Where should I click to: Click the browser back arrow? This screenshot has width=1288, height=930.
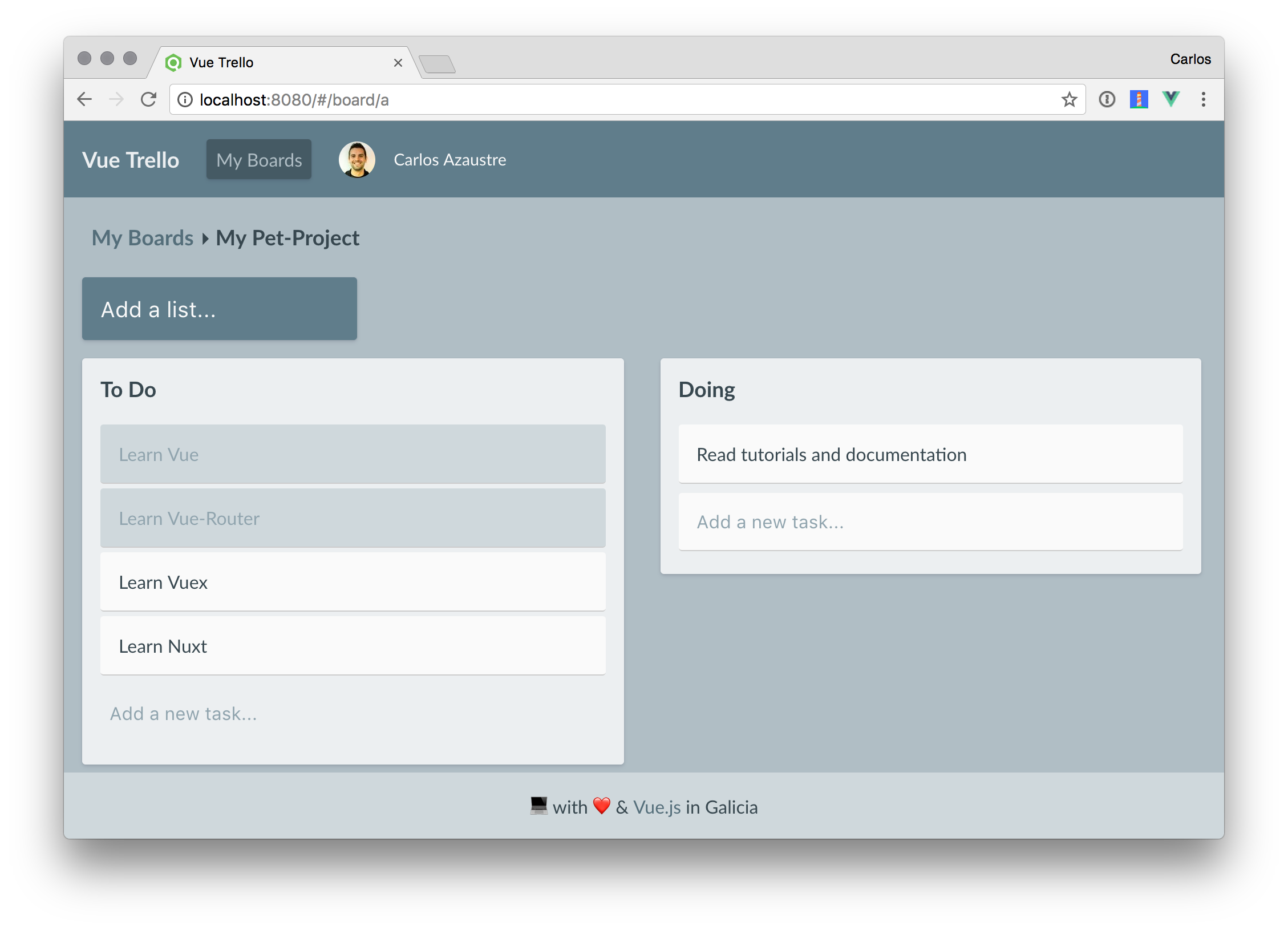84,100
